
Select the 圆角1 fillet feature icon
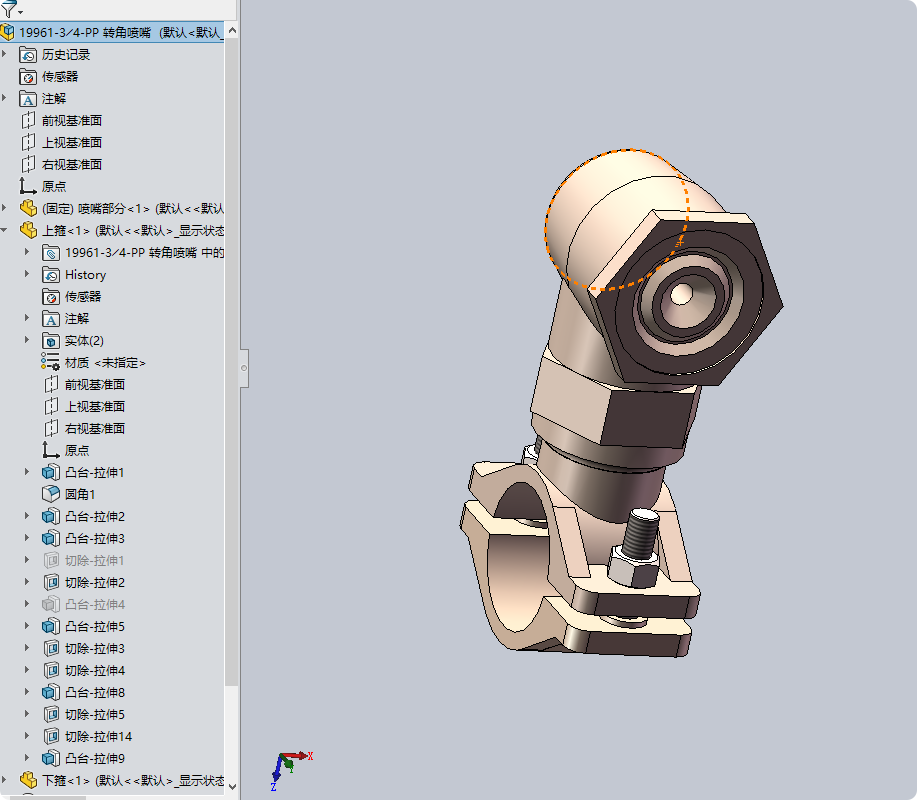[51, 495]
